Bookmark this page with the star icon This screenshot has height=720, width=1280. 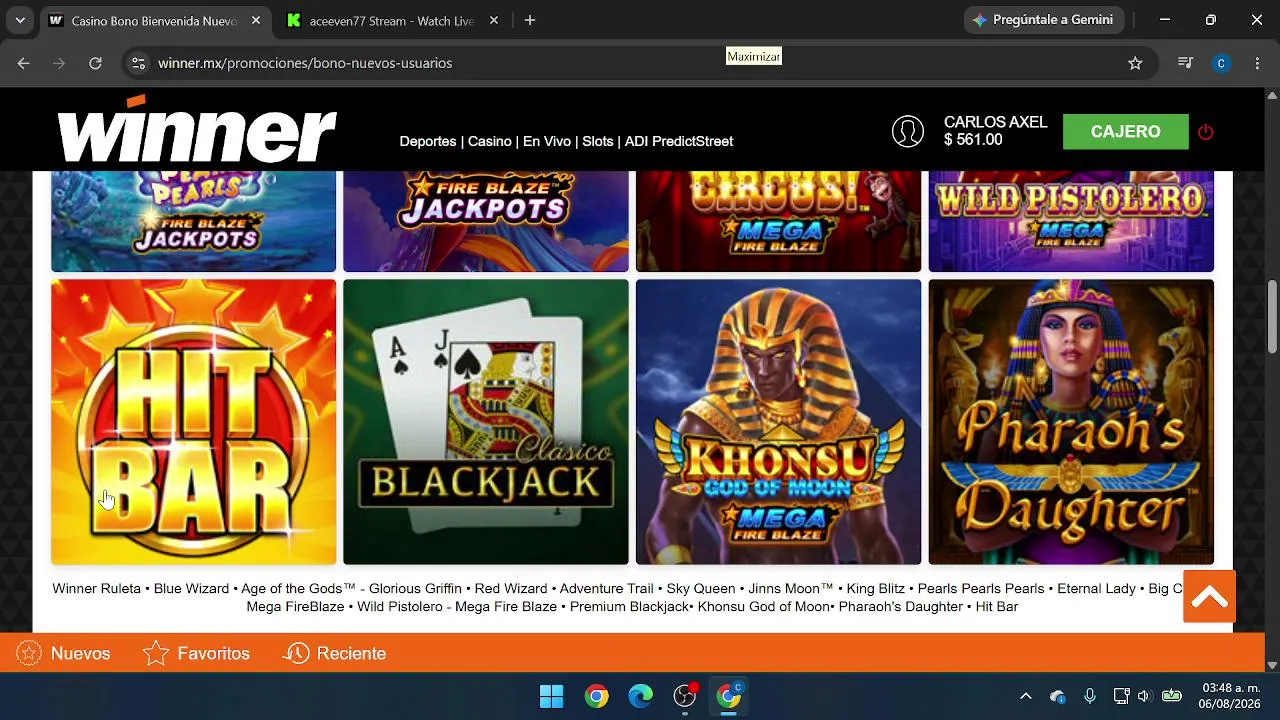coord(1135,63)
